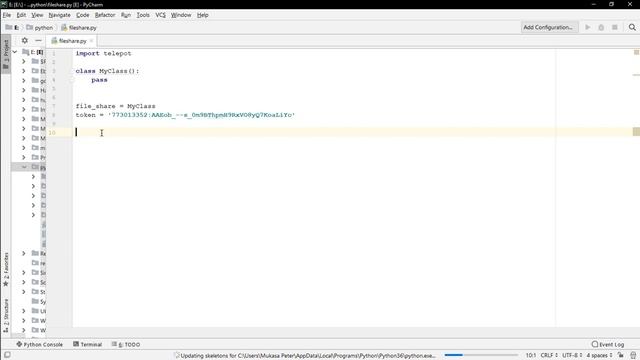Open the Window menu
Screen dimensions: 640x360
pos(181,15)
